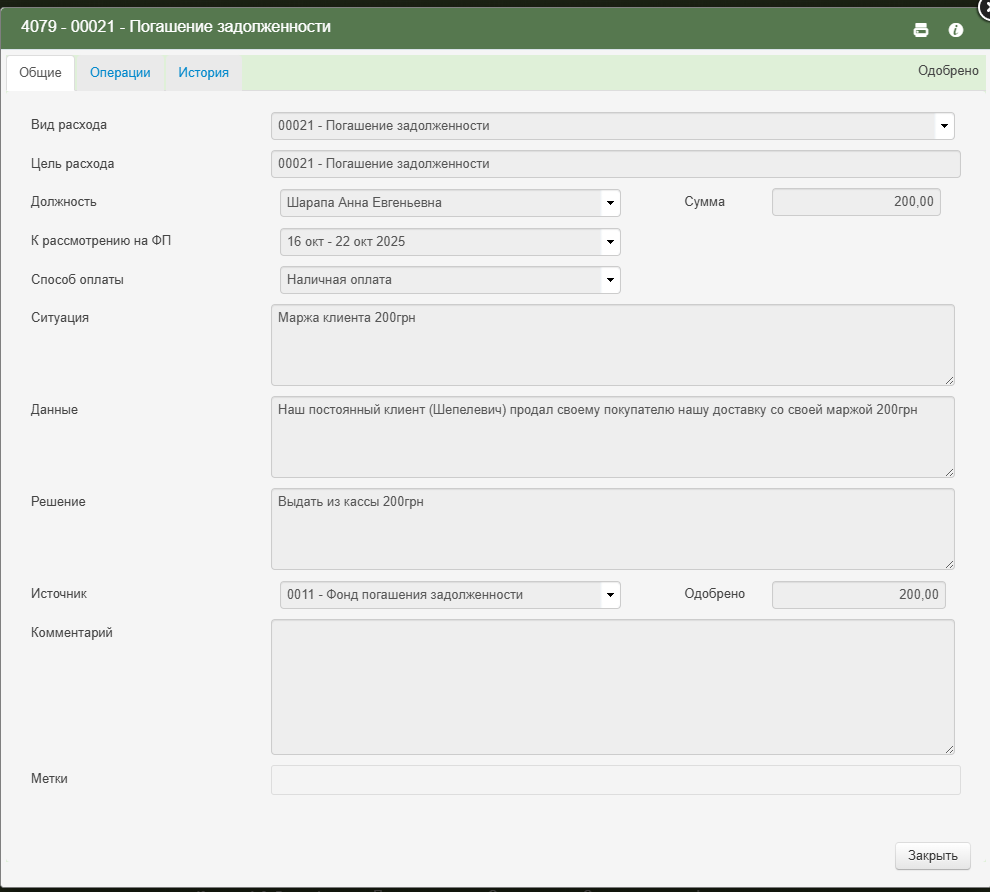The image size is (990, 892).
Task: Expand the Вид расхода dropdown
Action: (x=943, y=126)
